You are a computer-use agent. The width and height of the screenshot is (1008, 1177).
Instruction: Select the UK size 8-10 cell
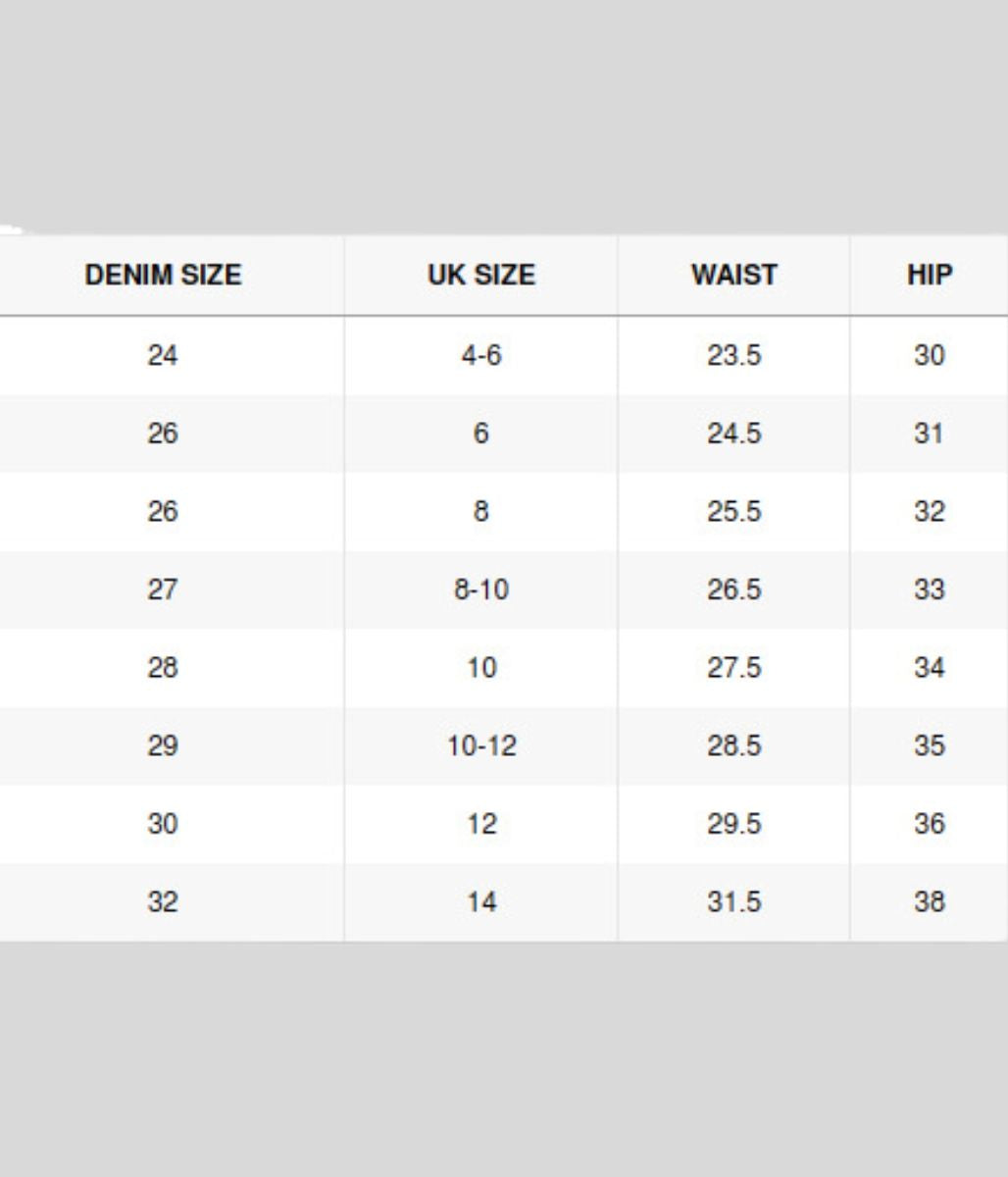tap(481, 589)
